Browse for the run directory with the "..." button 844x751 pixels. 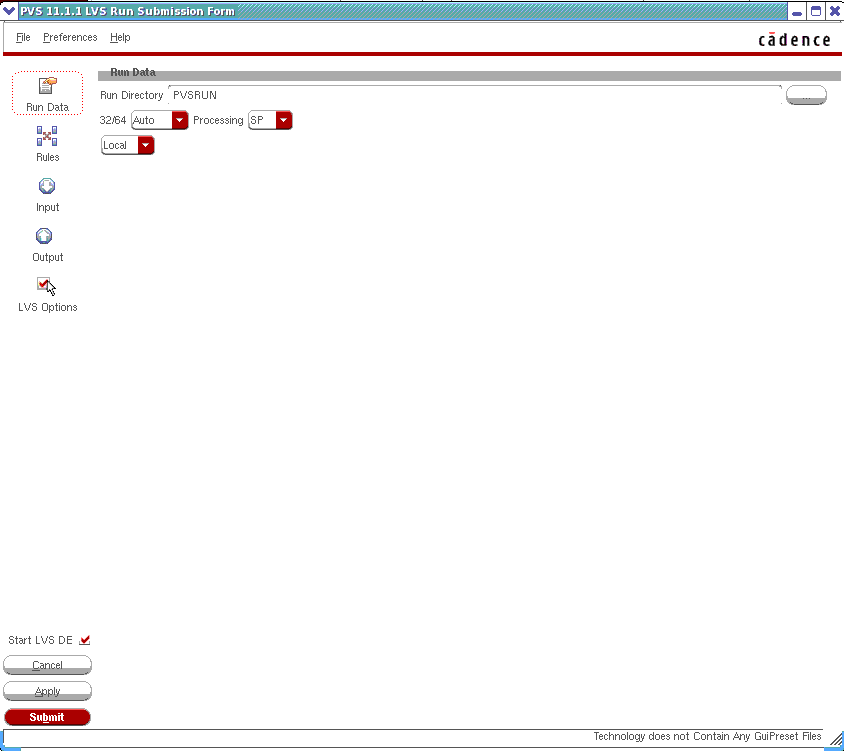pos(806,95)
